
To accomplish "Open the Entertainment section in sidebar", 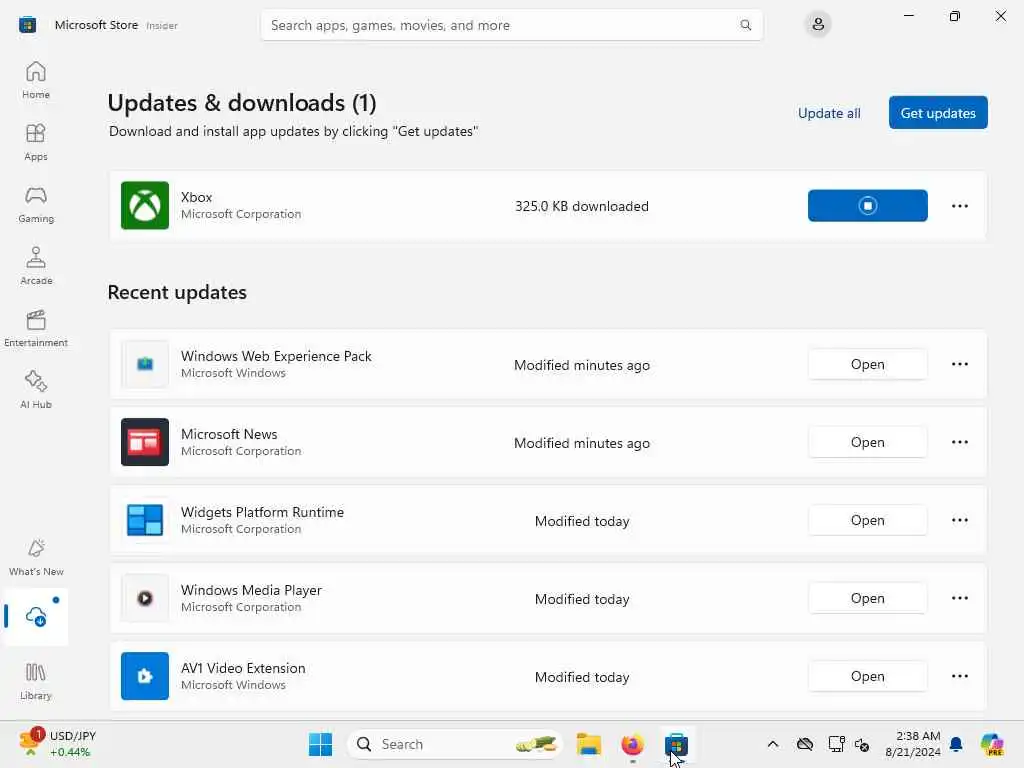I will pyautogui.click(x=36, y=328).
